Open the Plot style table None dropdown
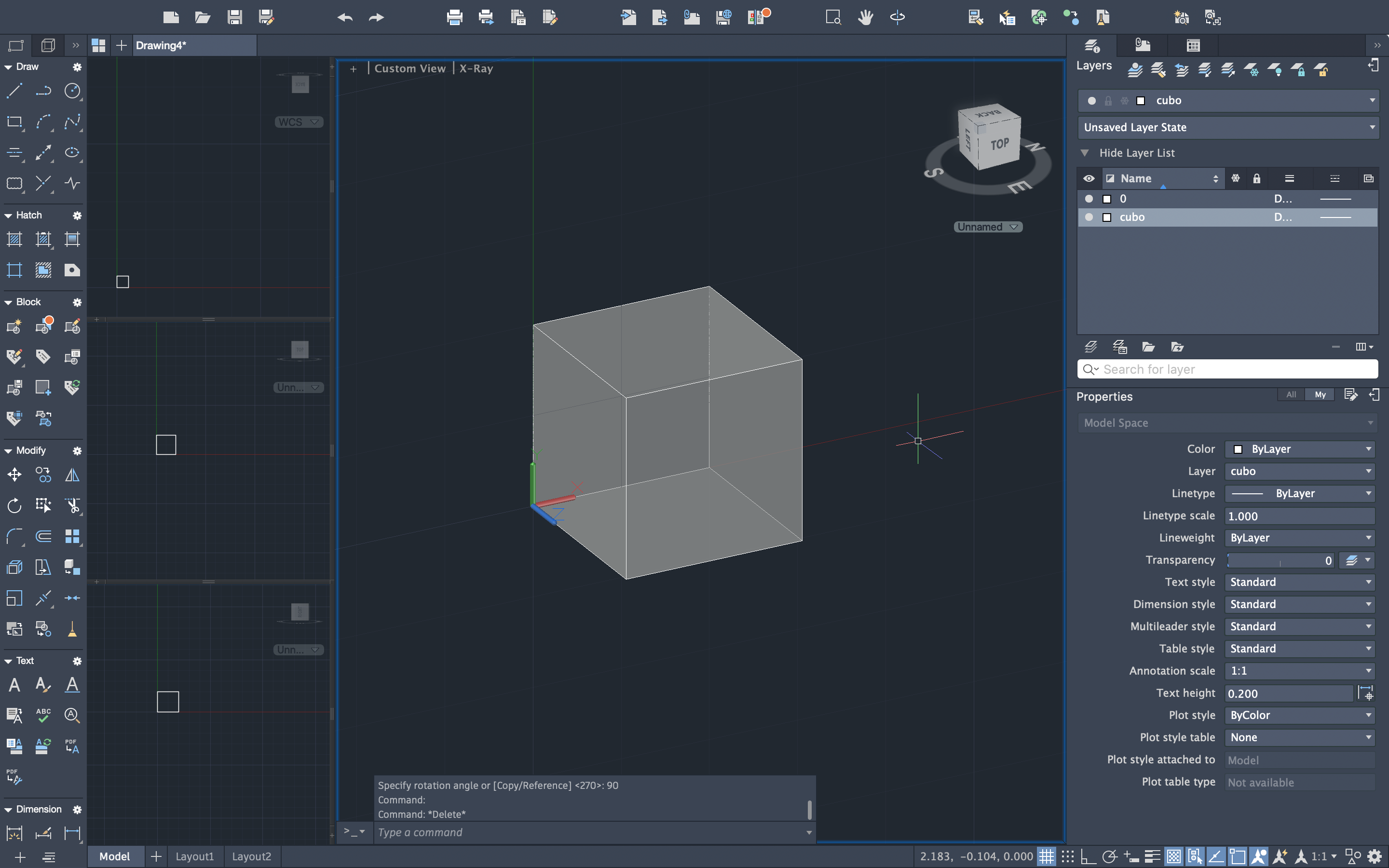 coord(1300,738)
